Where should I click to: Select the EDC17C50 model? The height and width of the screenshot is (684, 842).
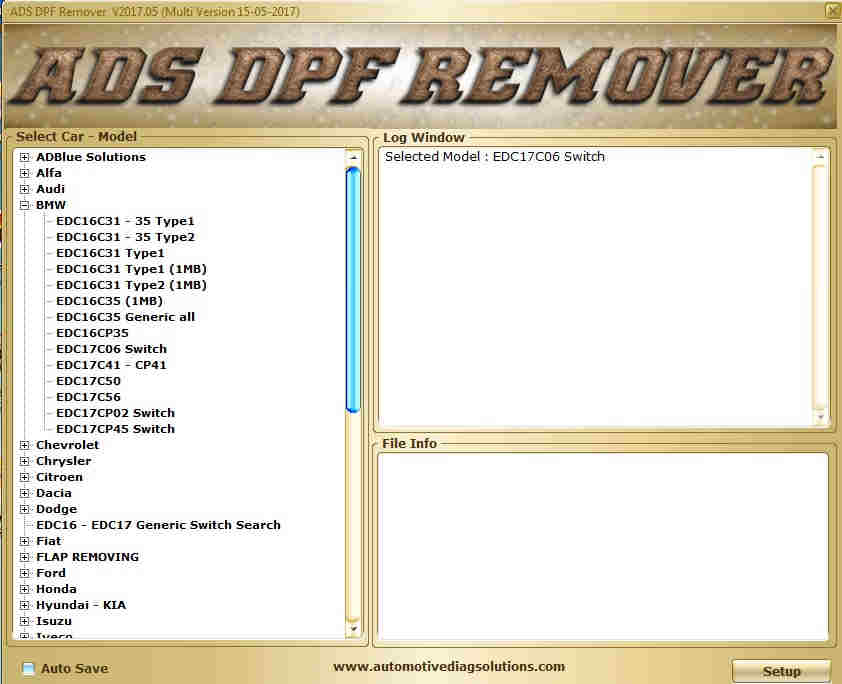tap(88, 381)
